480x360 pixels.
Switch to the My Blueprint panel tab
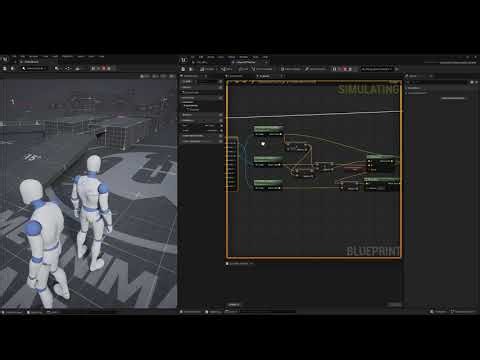[x=191, y=76]
